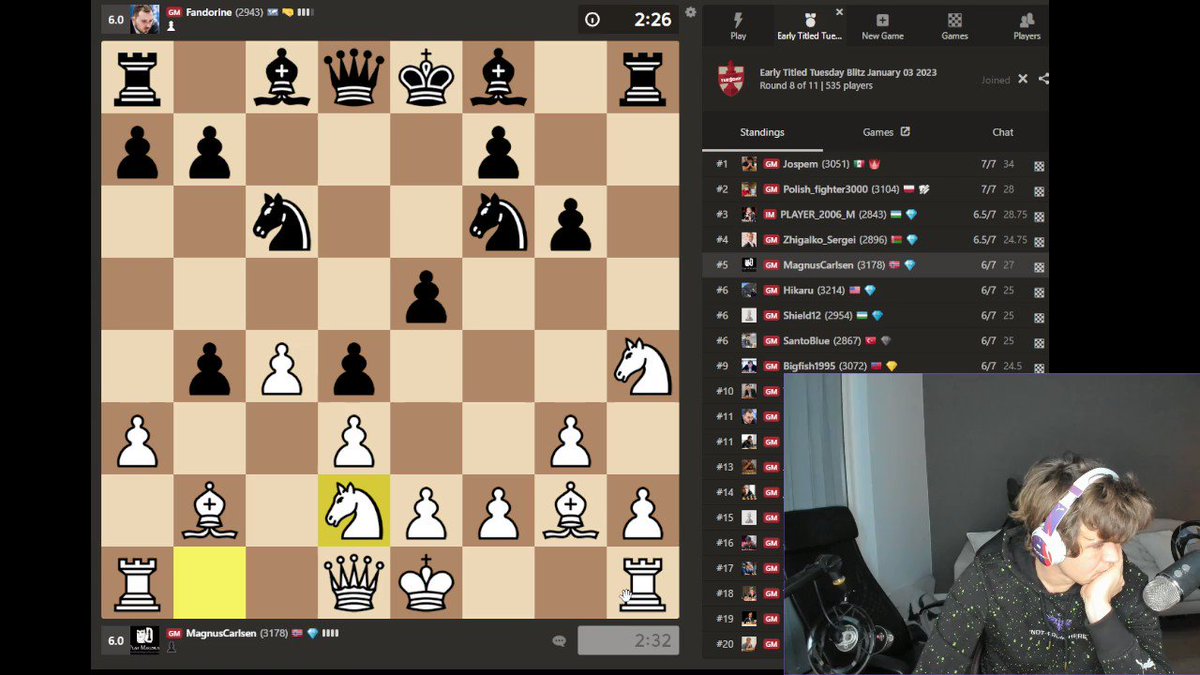1200x675 pixels.
Task: Watch PLAYER_2006_M's game via board icon
Action: click(x=1039, y=215)
